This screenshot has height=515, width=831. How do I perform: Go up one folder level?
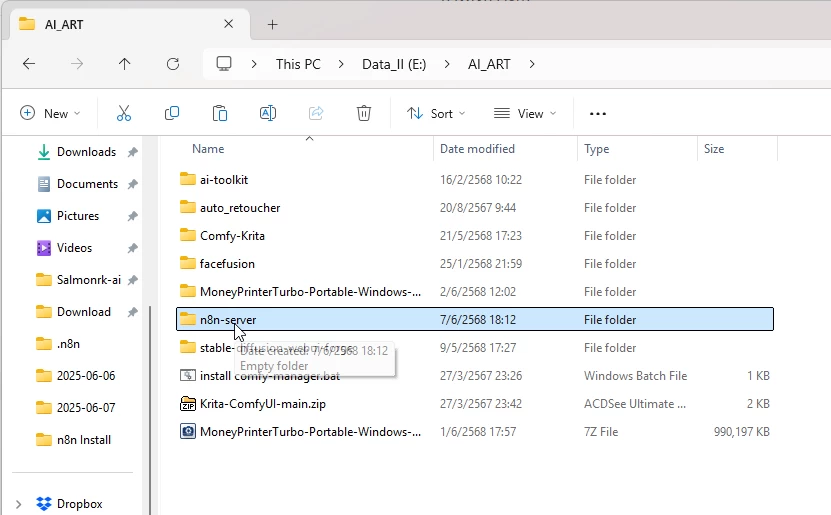click(x=124, y=64)
